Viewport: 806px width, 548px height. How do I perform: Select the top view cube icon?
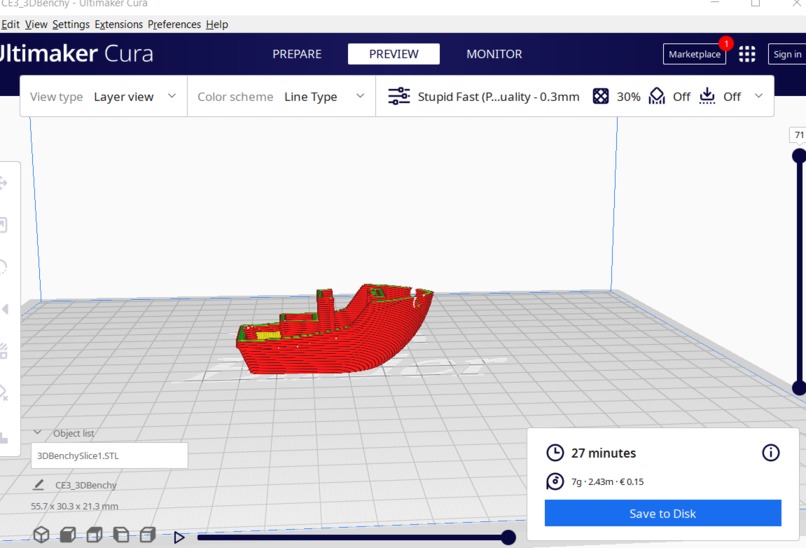[94, 535]
